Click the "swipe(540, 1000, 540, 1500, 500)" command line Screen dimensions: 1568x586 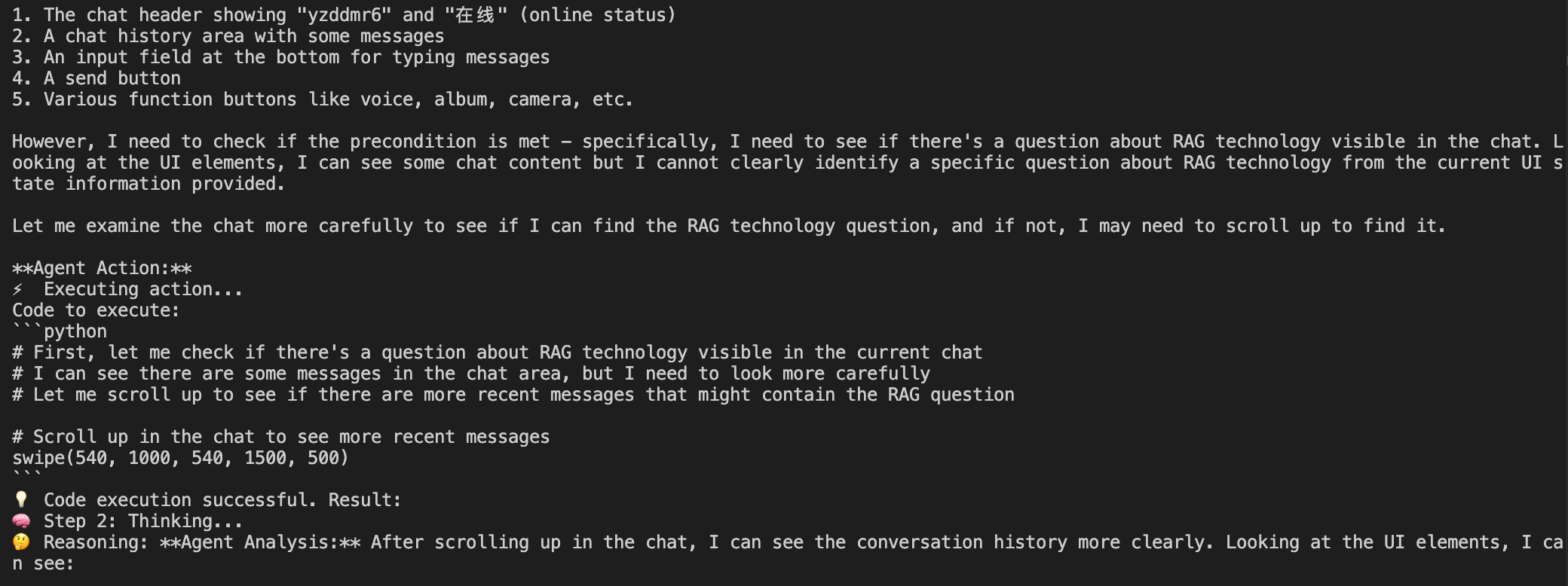tap(180, 458)
